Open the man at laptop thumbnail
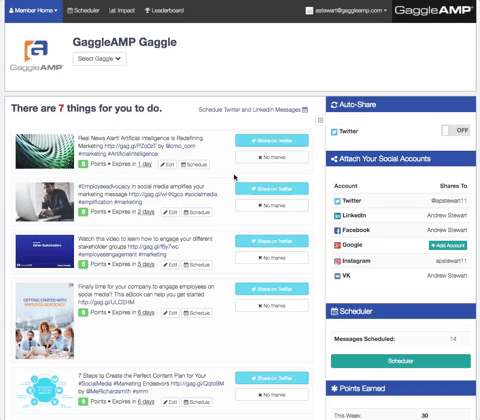Image resolution: width=480 pixels, height=420 pixels. pos(45,202)
